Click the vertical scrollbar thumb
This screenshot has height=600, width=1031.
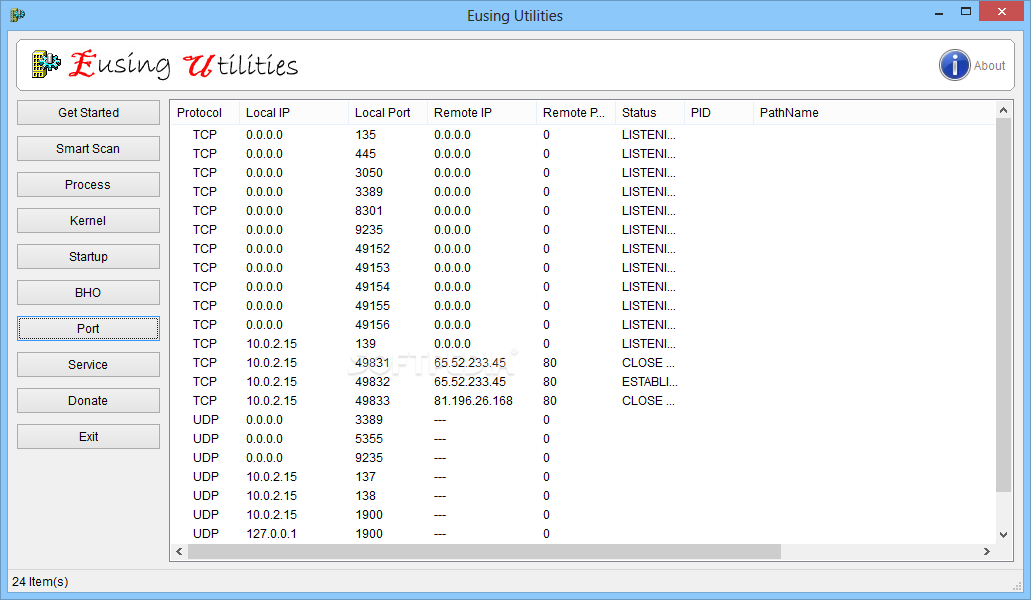1003,306
